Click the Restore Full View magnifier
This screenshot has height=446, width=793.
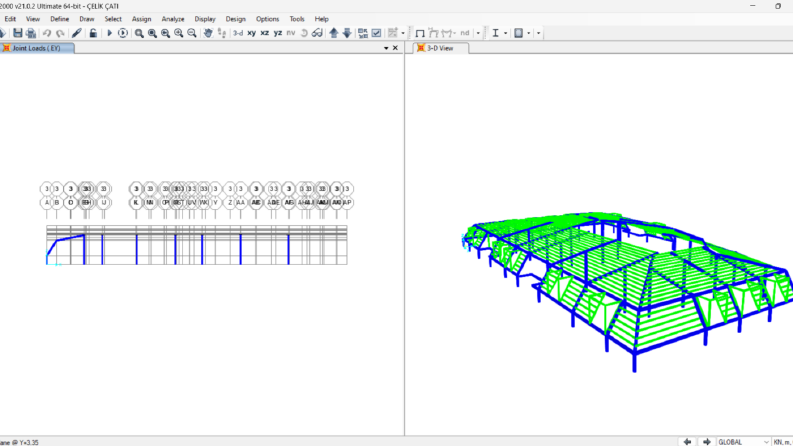tap(152, 33)
